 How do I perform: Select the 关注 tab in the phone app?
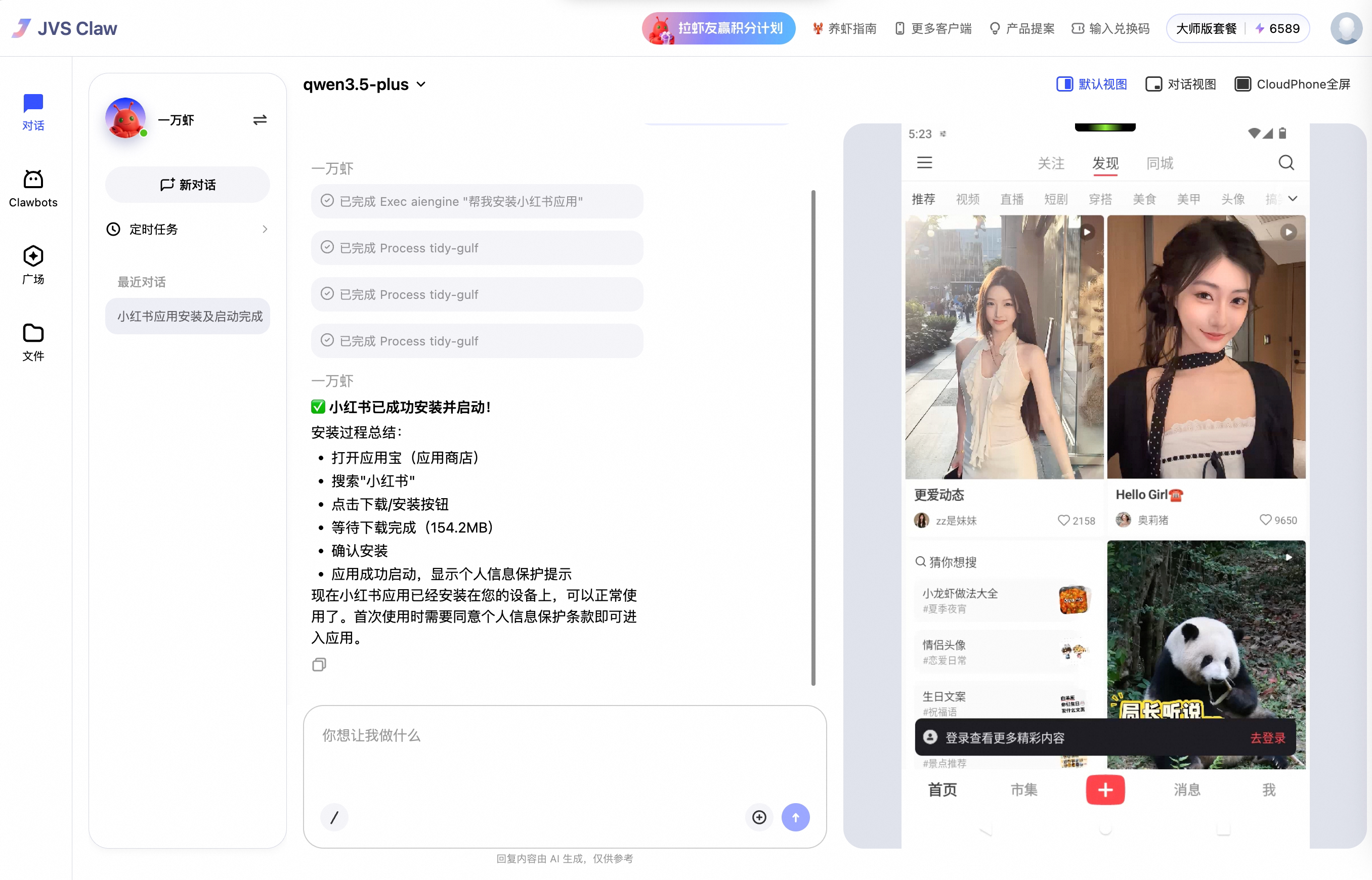point(1051,163)
